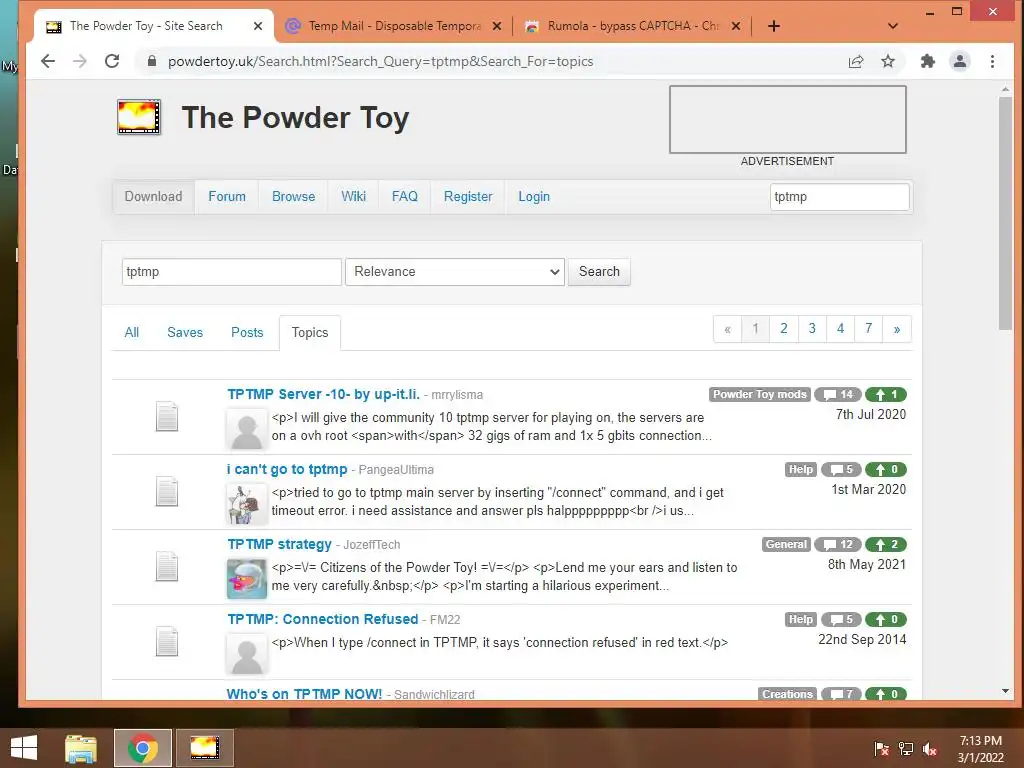The height and width of the screenshot is (768, 1024).
Task: Click PangeaUltima's avatar thumbnail
Action: pos(247,504)
